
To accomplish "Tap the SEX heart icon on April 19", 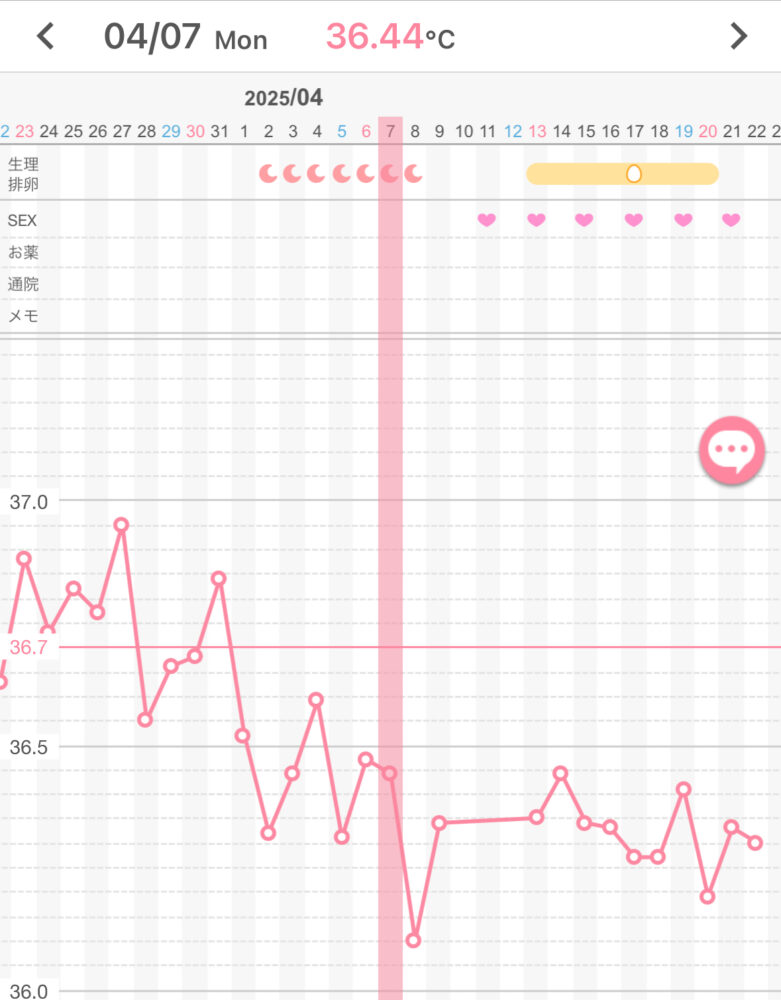I will [x=683, y=219].
